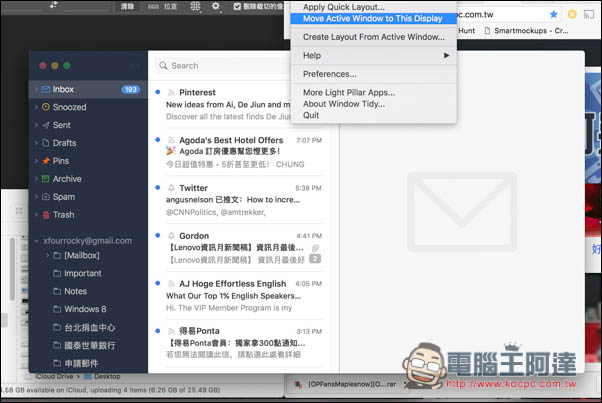Click the swap arrows icon in top toolbar
Image resolution: width=602 pixels, height=403 pixels.
pos(53,5)
